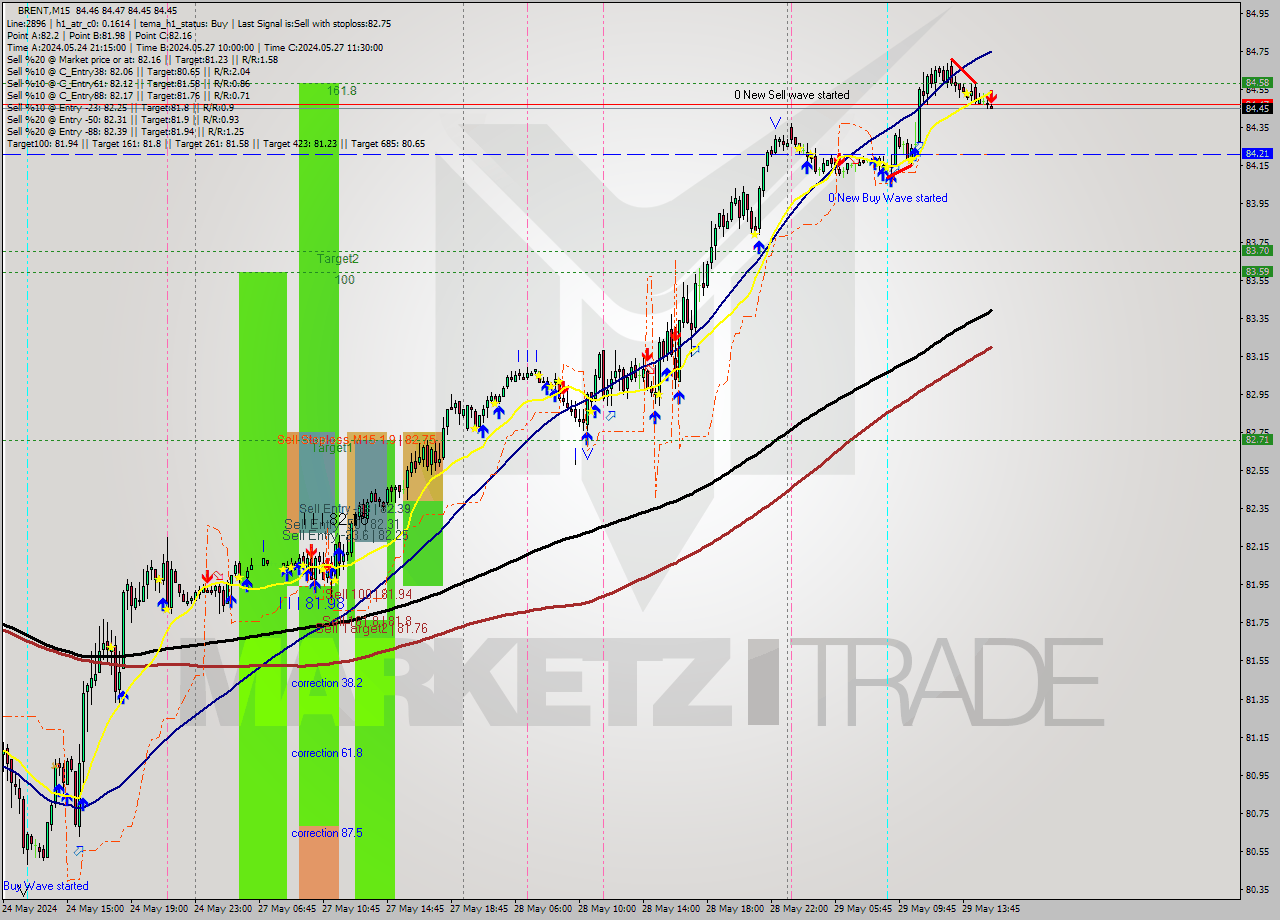The width and height of the screenshot is (1280, 920).
Task: Click the 'correction 87.5' label
Action: (x=327, y=833)
